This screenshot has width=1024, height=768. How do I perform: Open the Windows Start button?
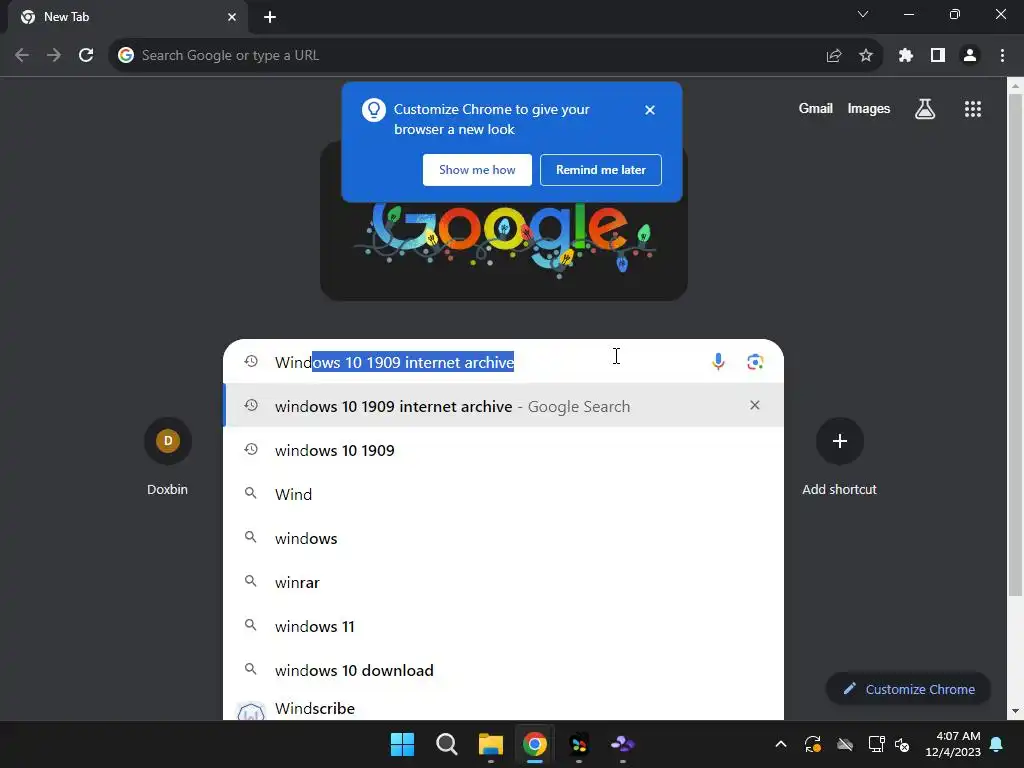pyautogui.click(x=402, y=744)
